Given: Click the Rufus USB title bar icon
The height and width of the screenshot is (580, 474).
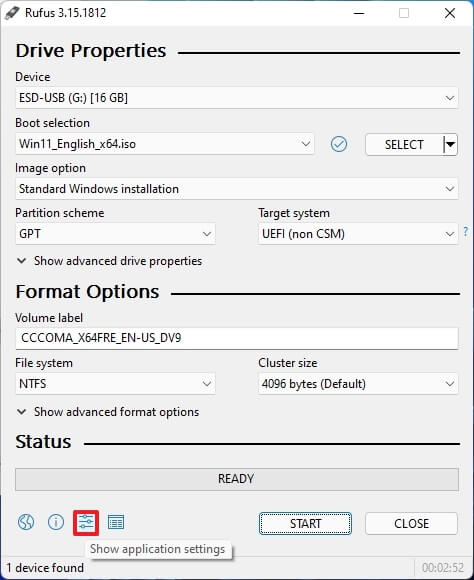Looking at the screenshot, I should pyautogui.click(x=12, y=13).
